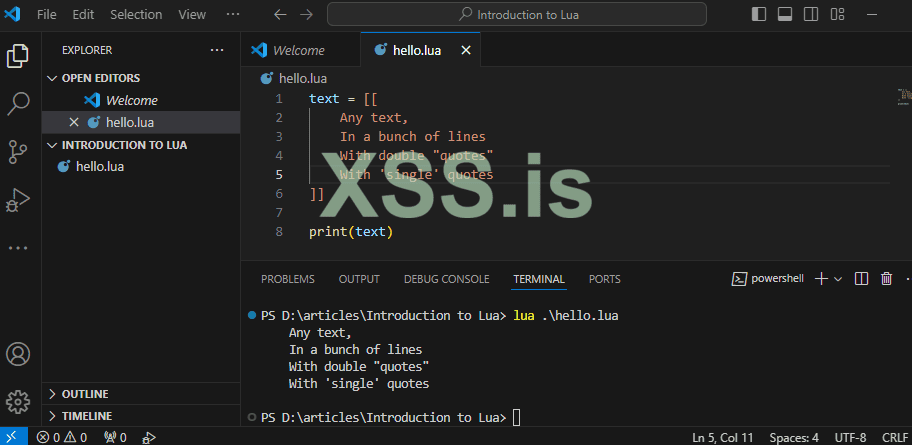Open the new terminal launch profile dropdown
The height and width of the screenshot is (445, 912).
click(838, 279)
